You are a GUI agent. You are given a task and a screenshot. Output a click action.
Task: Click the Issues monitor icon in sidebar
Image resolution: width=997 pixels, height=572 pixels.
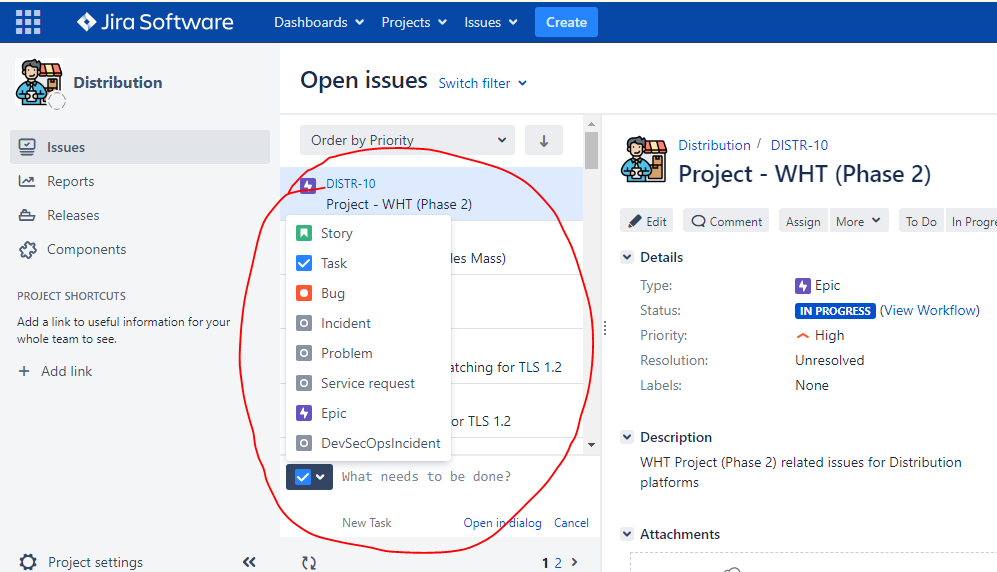(27, 147)
